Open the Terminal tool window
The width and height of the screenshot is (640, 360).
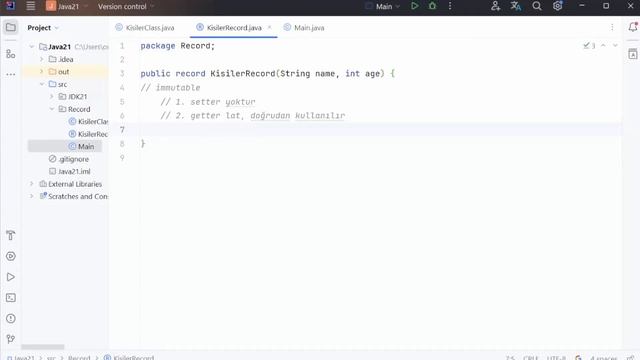(x=11, y=298)
